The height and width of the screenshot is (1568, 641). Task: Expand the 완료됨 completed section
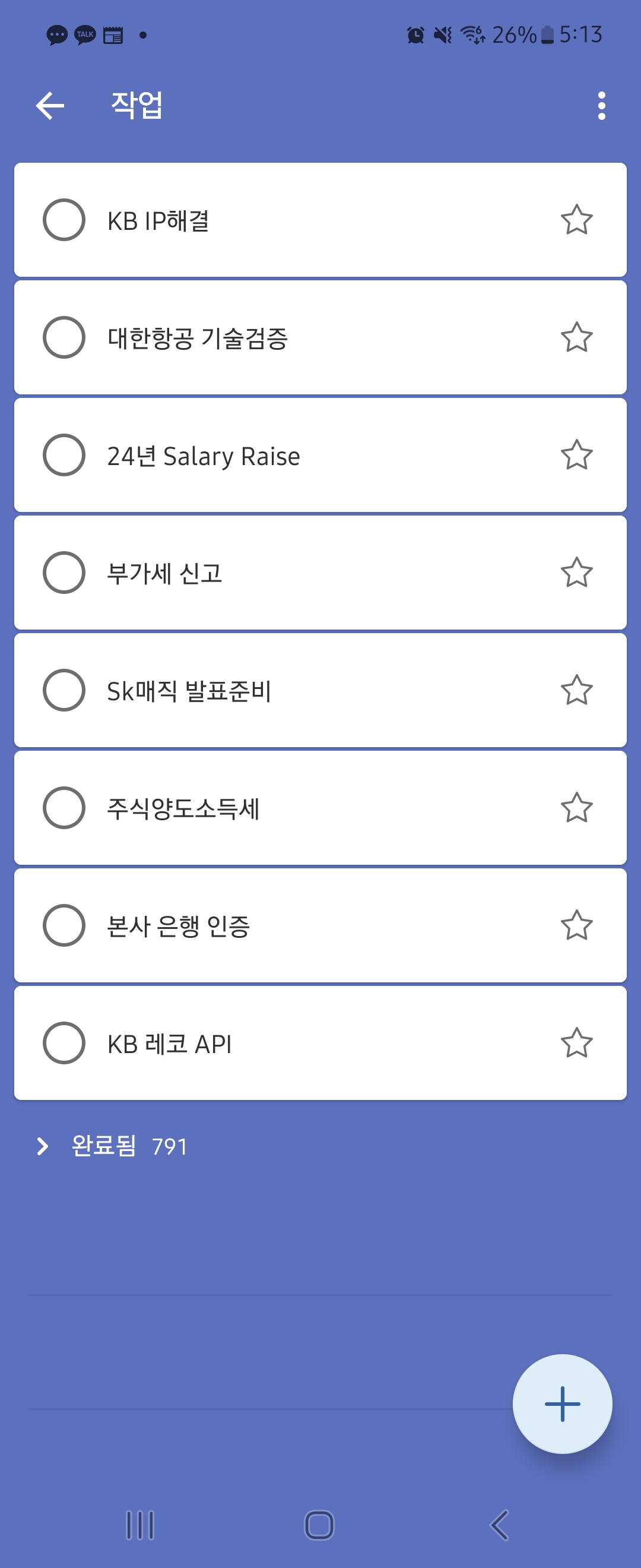coord(43,1146)
